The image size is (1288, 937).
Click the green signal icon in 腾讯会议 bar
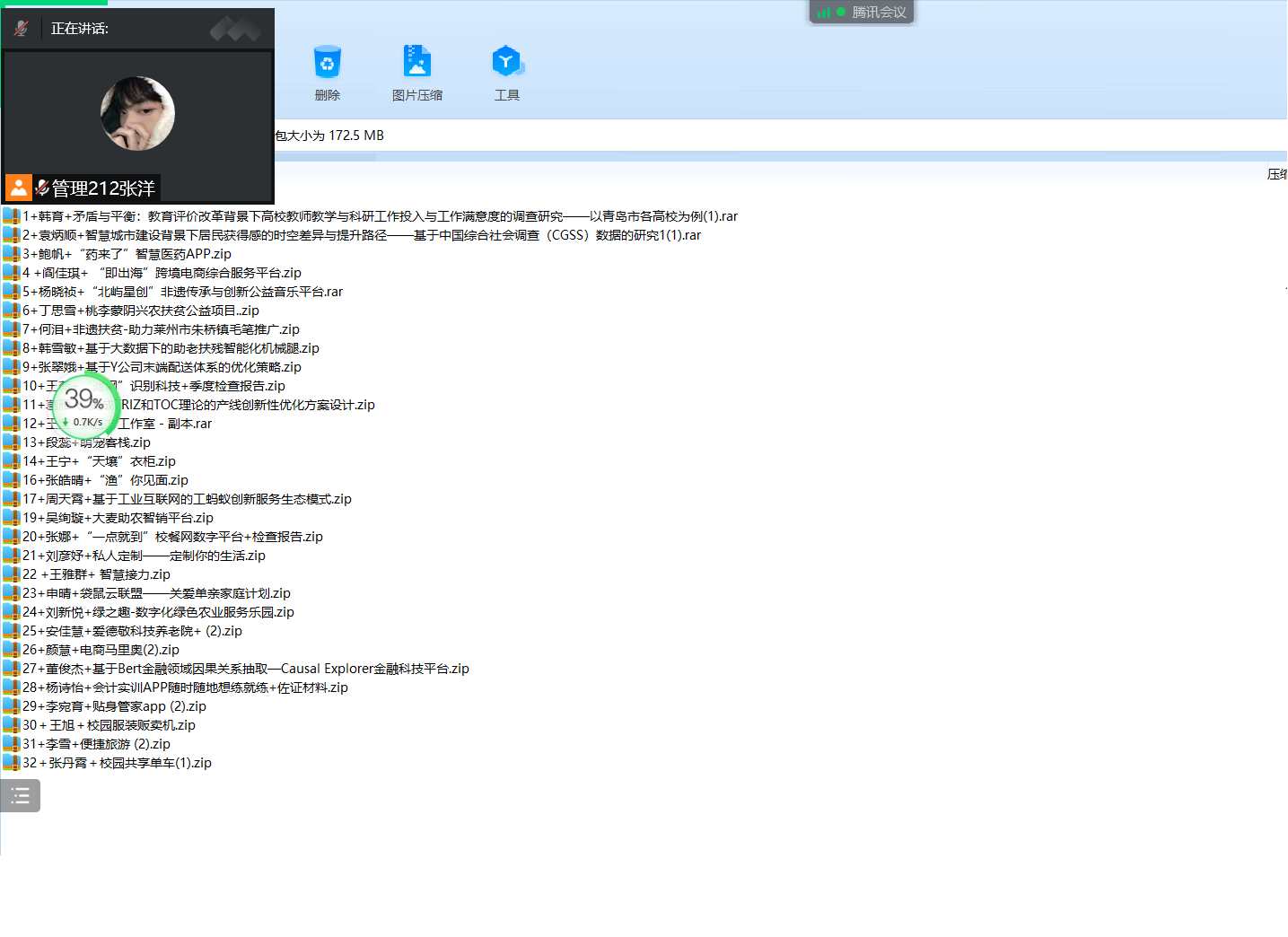824,13
